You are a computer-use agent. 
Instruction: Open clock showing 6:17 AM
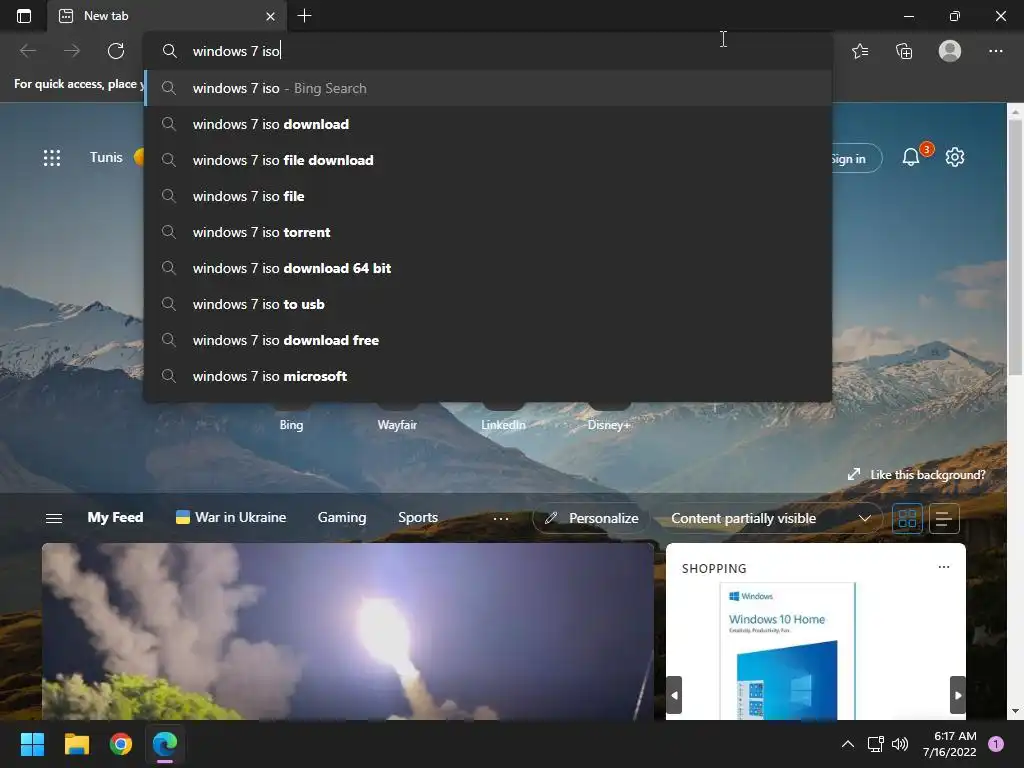pos(950,744)
